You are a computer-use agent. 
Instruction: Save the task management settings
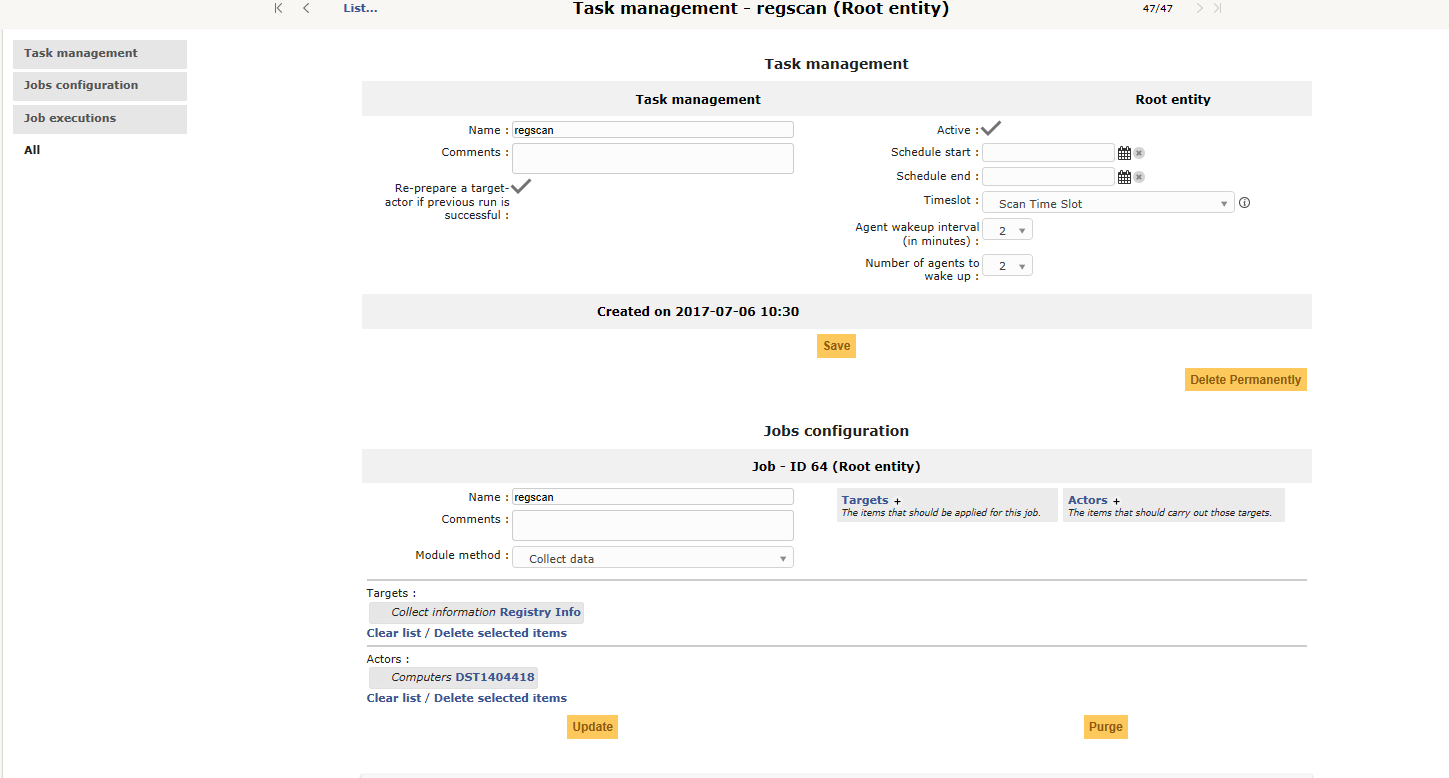[836, 345]
